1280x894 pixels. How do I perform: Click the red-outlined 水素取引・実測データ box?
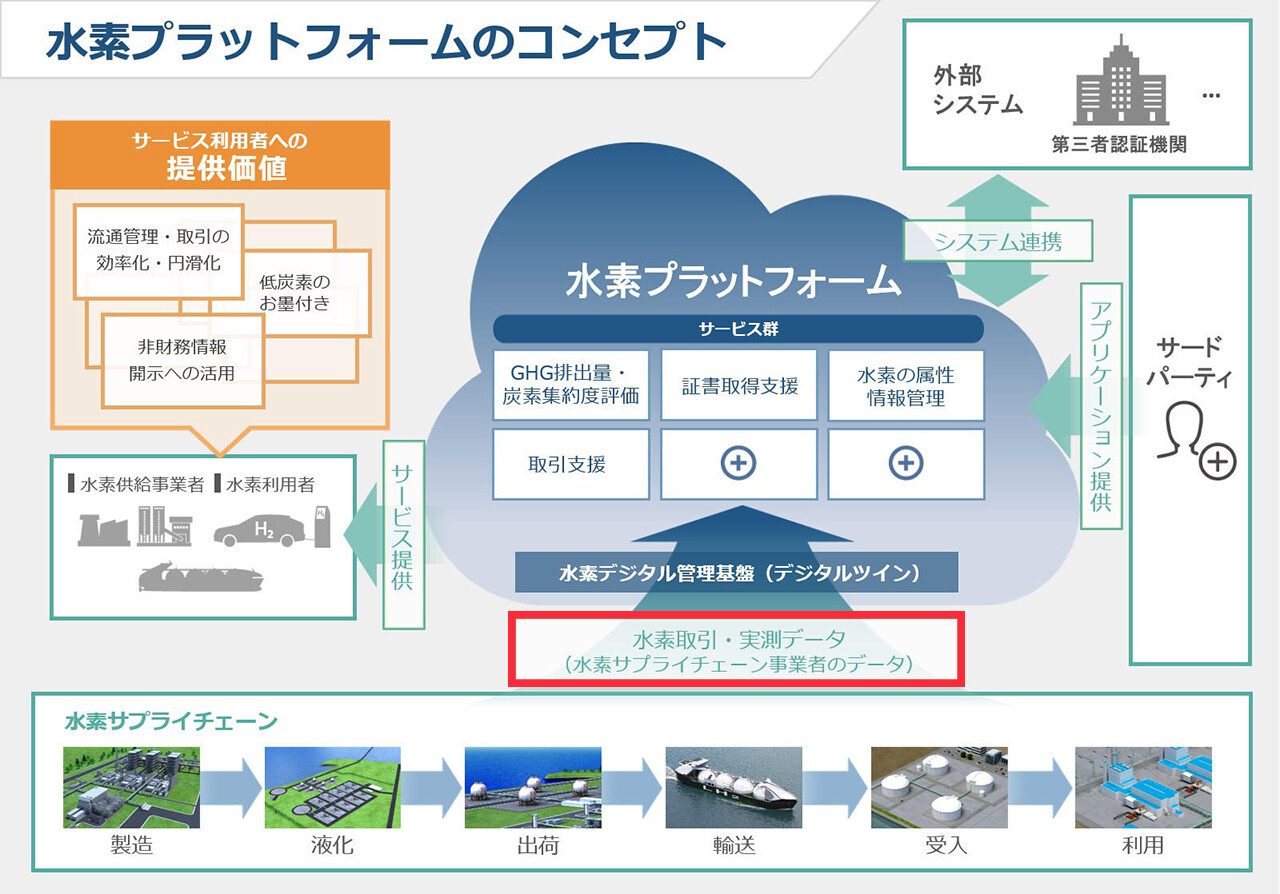click(738, 650)
